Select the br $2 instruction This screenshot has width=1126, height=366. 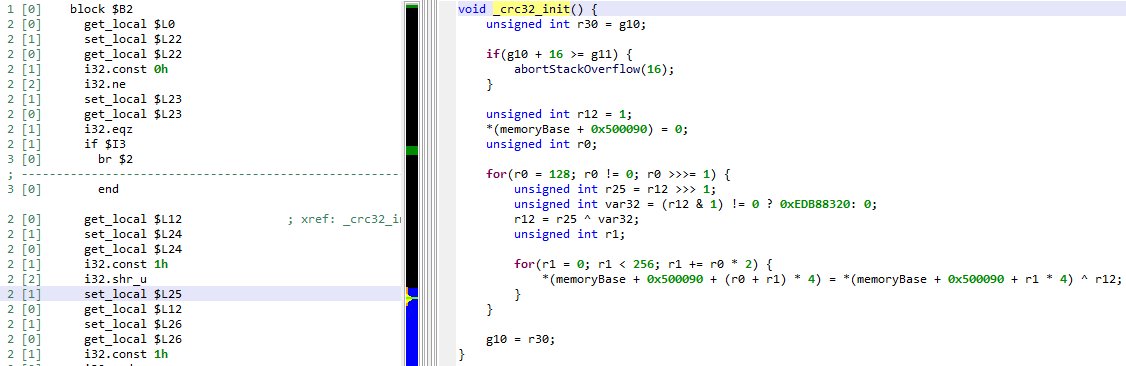[x=115, y=159]
